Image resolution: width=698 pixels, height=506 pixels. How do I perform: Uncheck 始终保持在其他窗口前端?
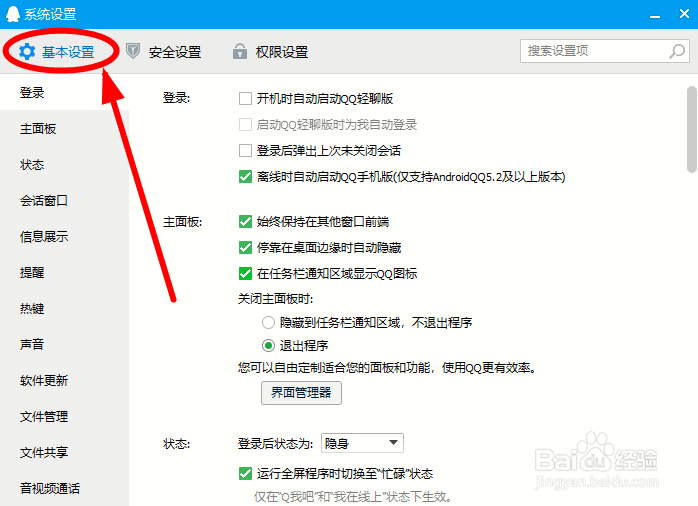click(x=245, y=221)
